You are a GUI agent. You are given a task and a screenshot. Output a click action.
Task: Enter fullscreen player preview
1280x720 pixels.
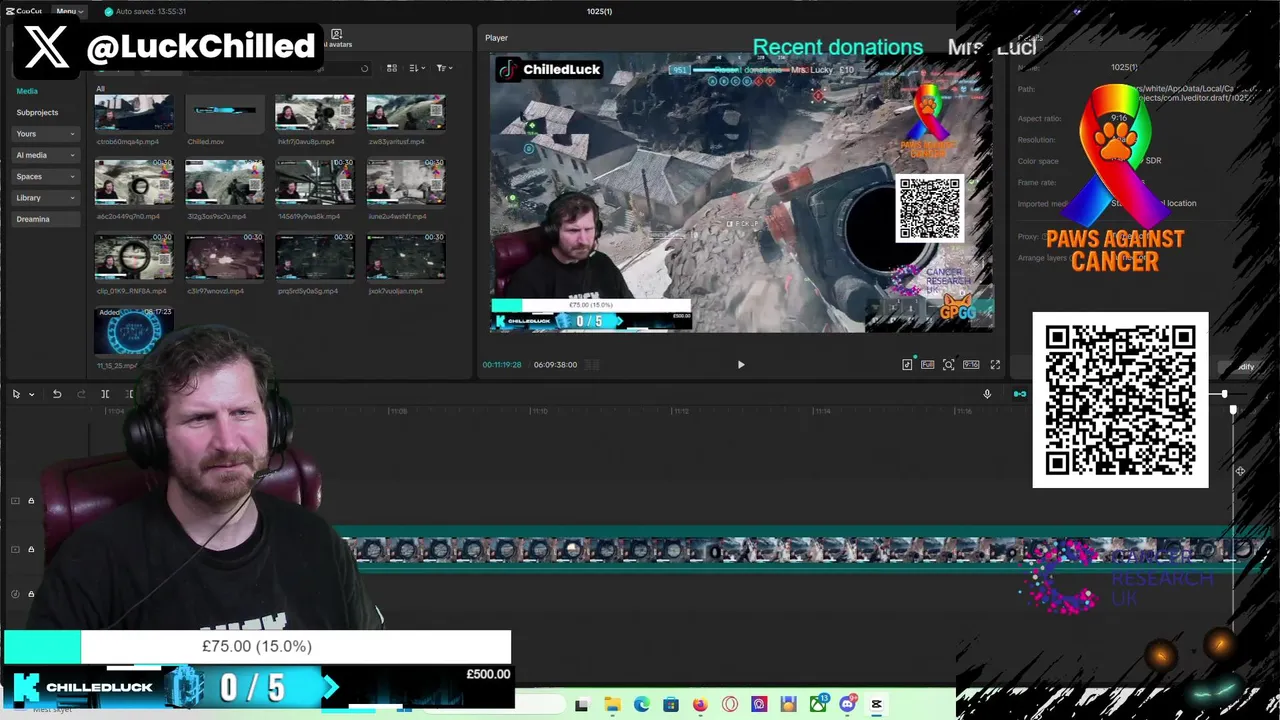click(995, 365)
